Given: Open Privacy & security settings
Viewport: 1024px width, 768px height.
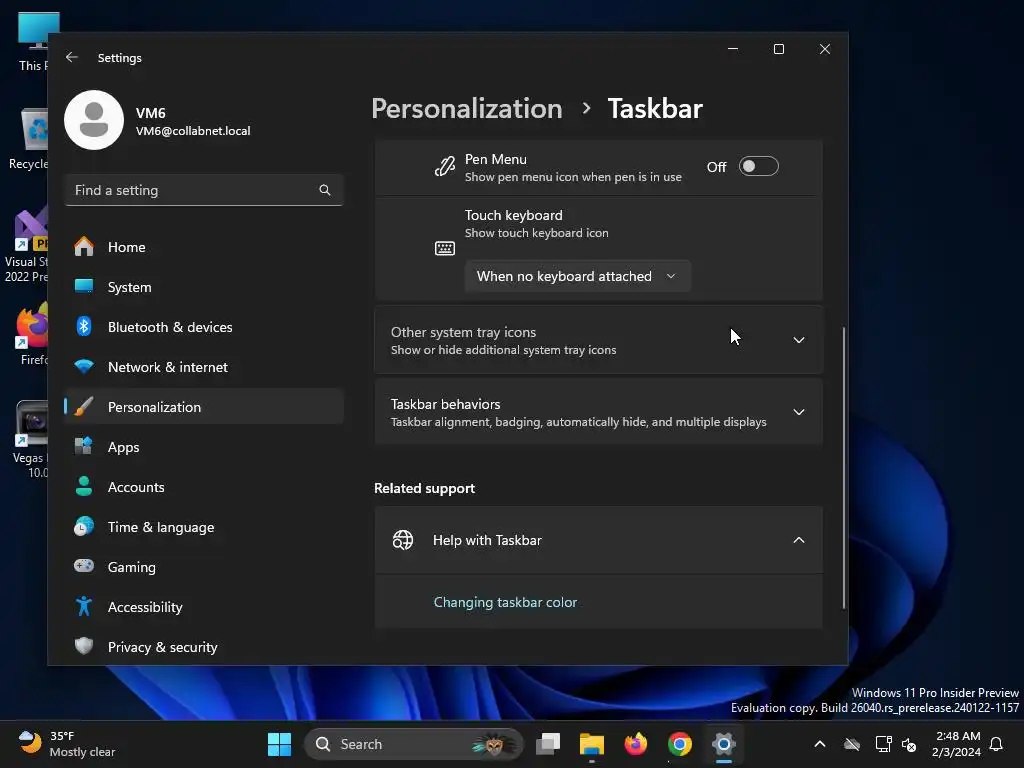Looking at the screenshot, I should (204, 647).
